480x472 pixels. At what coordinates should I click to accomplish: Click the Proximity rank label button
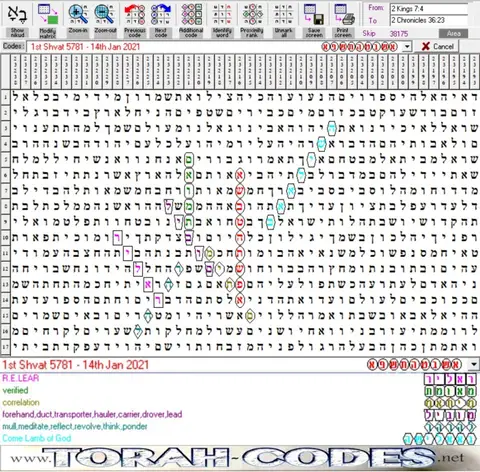(x=252, y=33)
